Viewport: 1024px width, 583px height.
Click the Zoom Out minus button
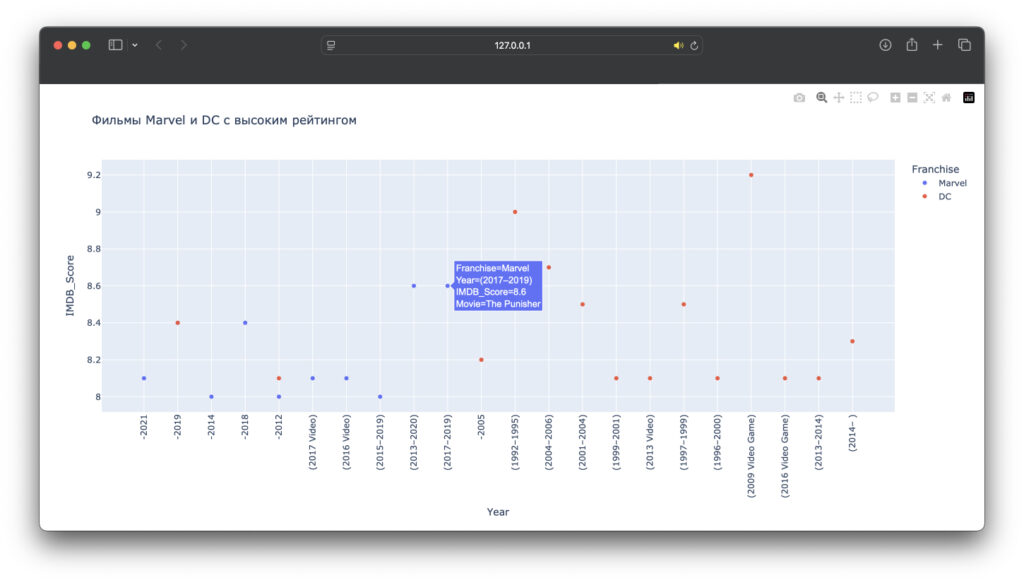[x=912, y=98]
